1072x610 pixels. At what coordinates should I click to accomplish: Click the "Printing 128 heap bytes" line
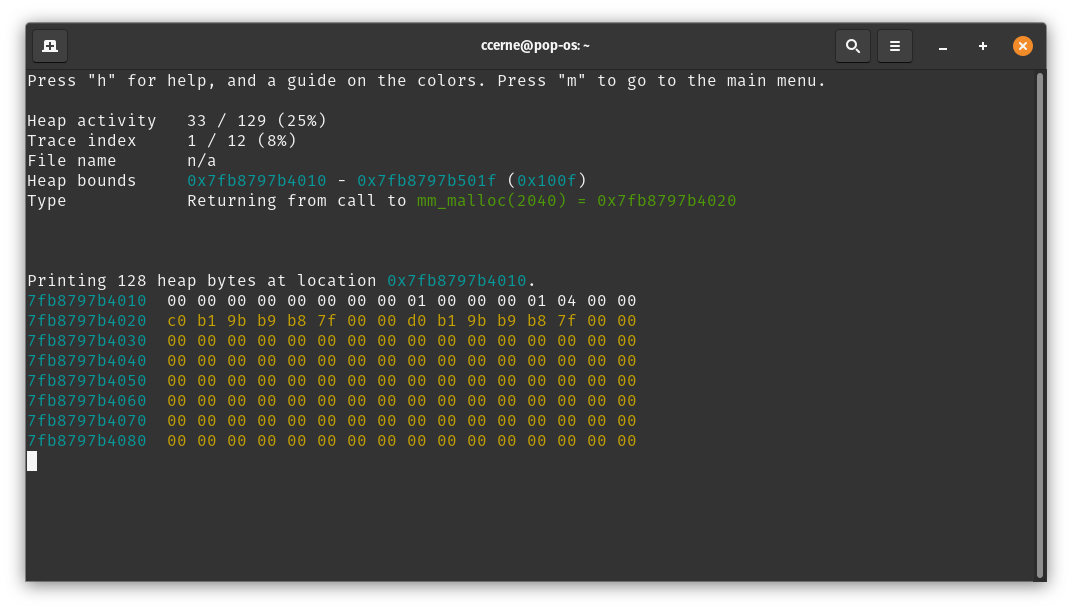tap(200, 281)
